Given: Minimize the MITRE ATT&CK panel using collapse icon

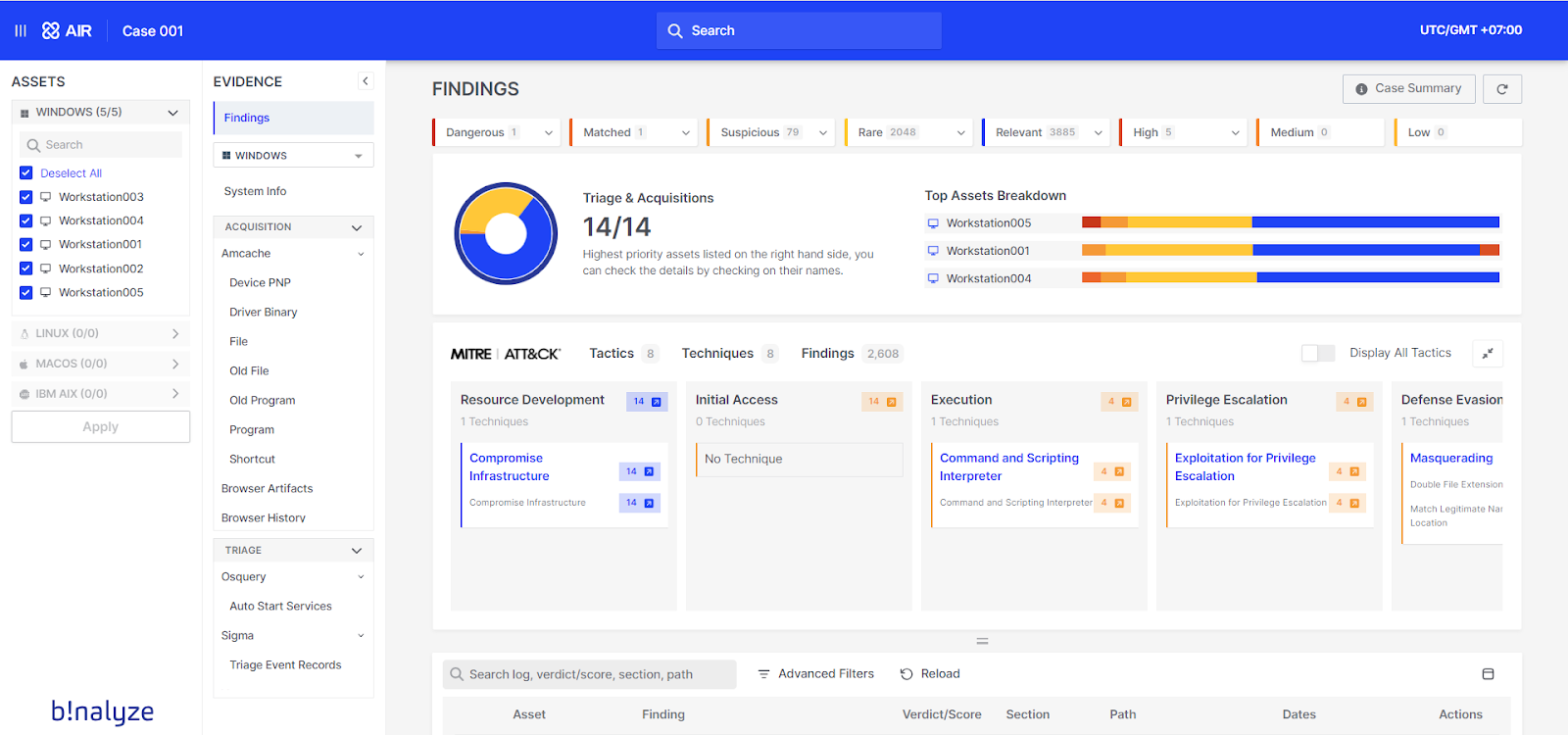Looking at the screenshot, I should coord(1488,354).
